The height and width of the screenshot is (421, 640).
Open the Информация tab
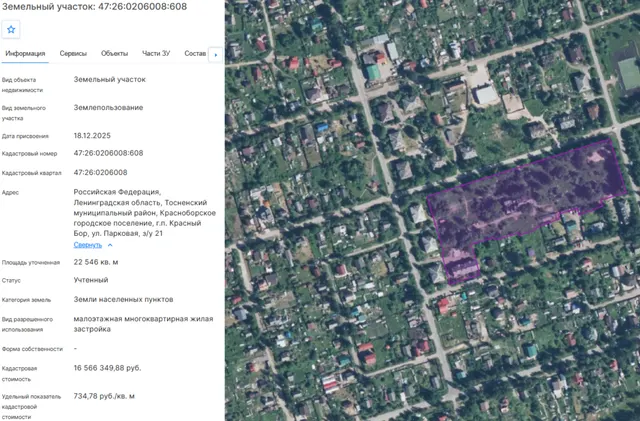pyautogui.click(x=25, y=53)
